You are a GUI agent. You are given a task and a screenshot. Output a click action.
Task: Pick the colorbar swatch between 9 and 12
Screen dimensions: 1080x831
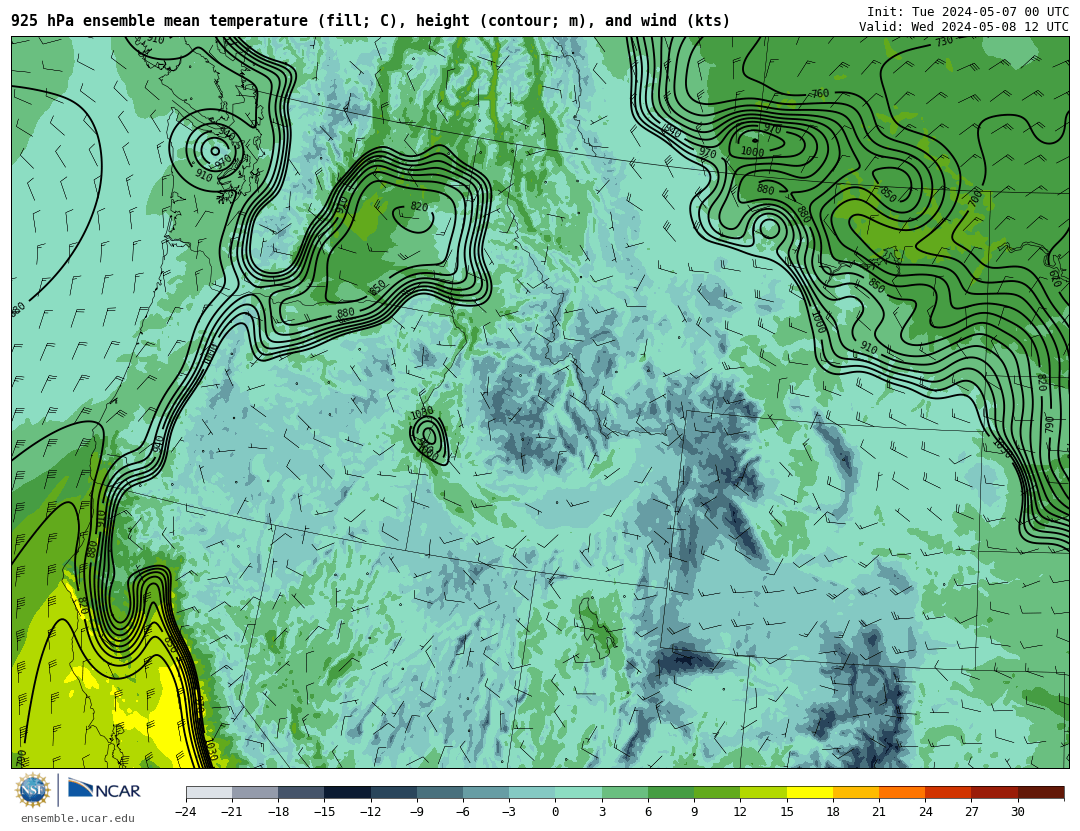coord(717,792)
